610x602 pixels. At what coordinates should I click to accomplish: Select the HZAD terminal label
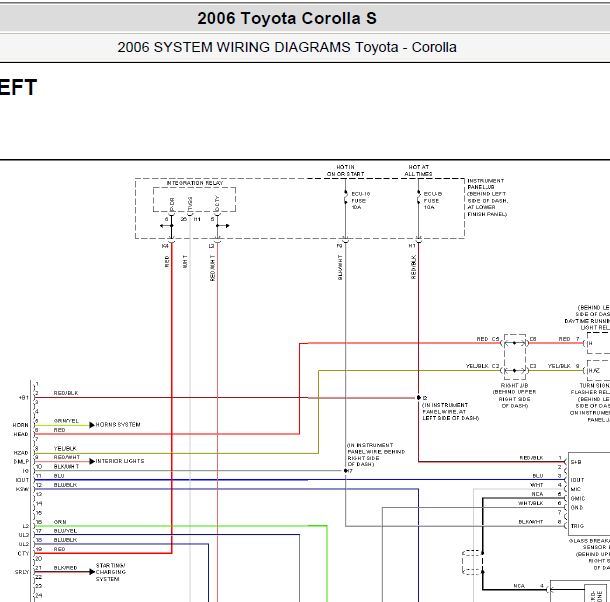[x=21, y=453]
